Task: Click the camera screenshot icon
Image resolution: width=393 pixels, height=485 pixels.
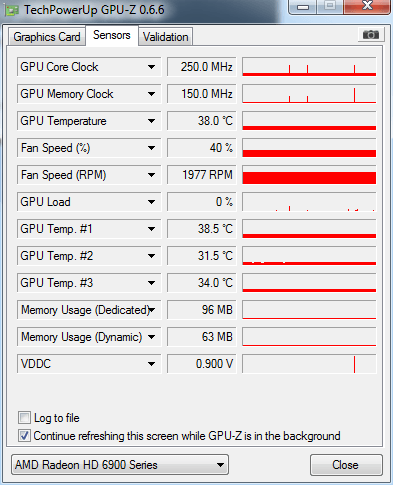Action: 371,35
